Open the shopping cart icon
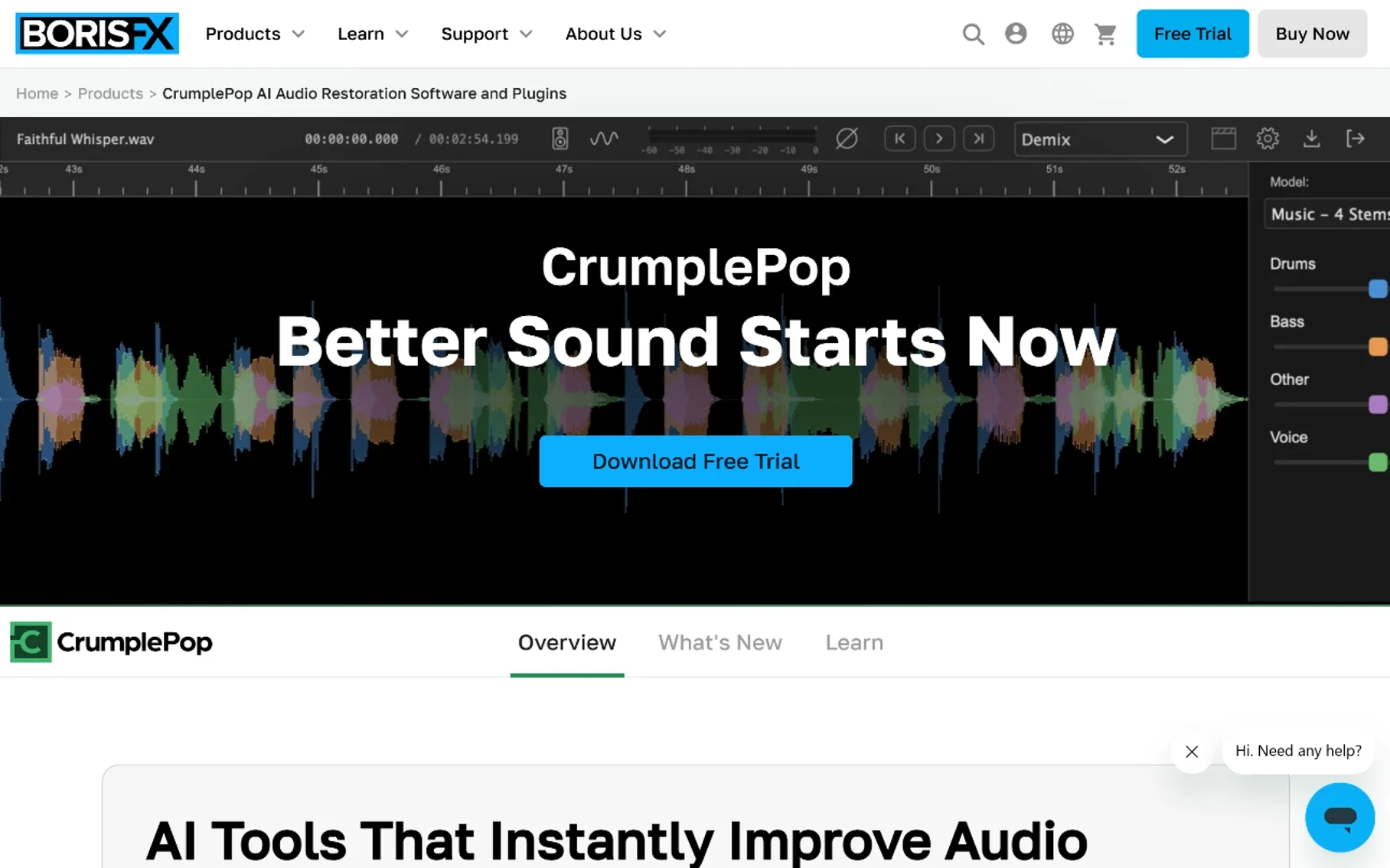This screenshot has height=868, width=1390. (x=1105, y=34)
